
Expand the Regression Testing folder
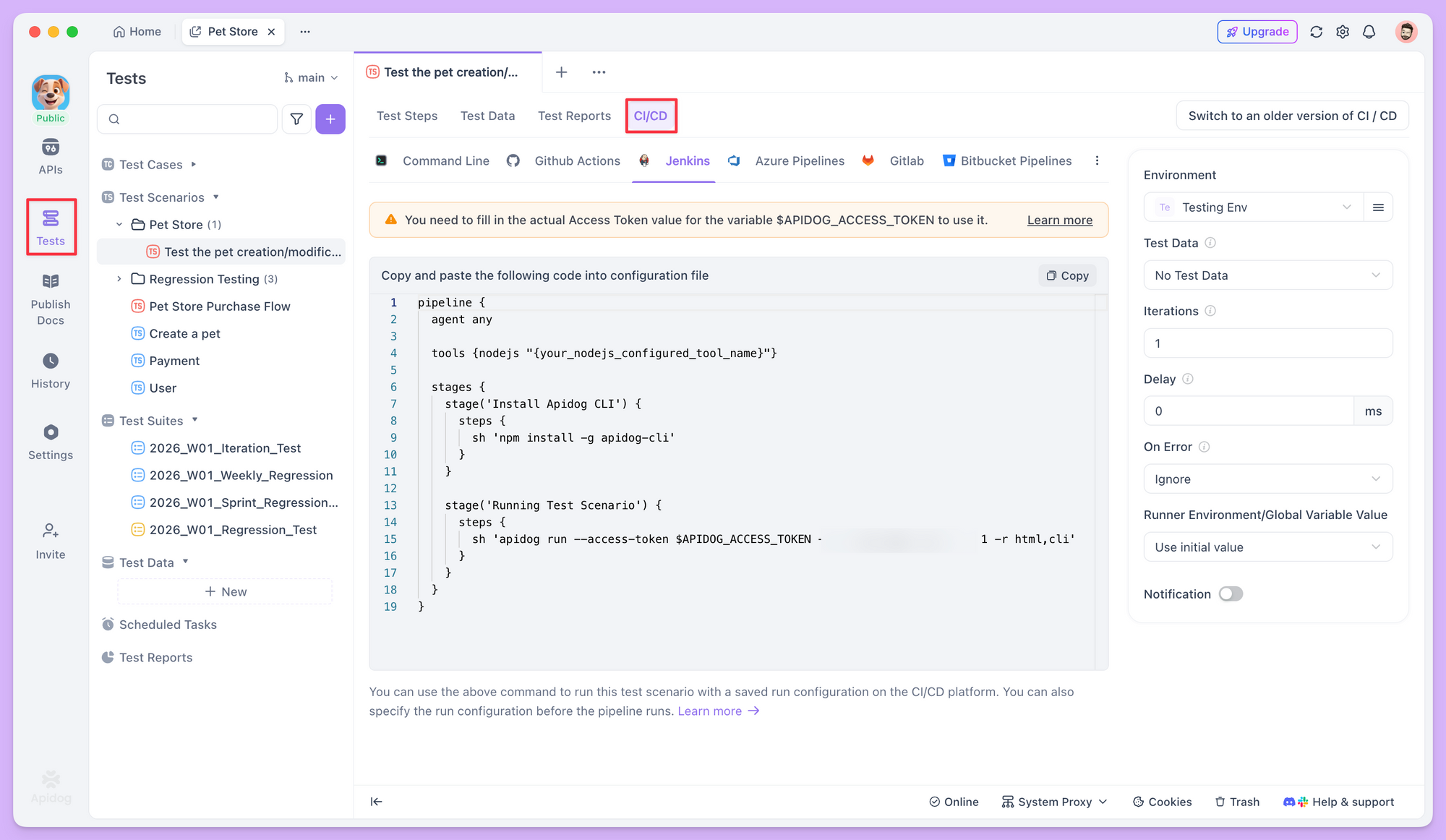tap(119, 279)
